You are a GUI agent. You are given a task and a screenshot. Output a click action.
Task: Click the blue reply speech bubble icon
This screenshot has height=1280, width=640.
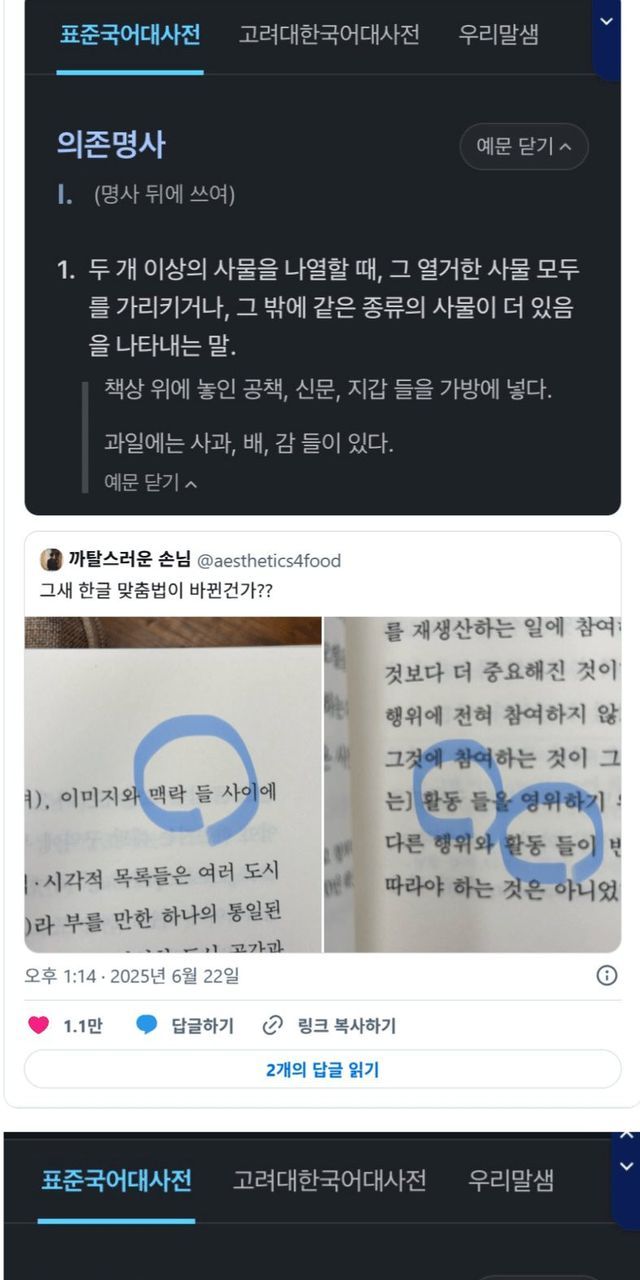pyautogui.click(x=147, y=1025)
